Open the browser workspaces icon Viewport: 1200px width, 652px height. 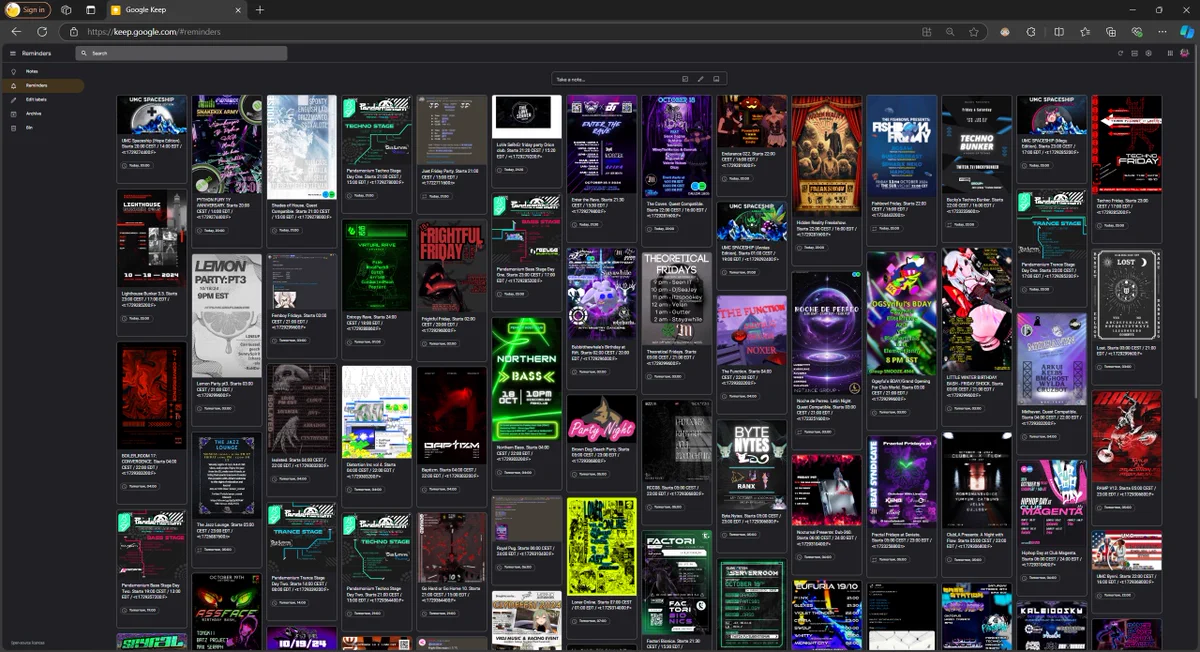[66, 10]
